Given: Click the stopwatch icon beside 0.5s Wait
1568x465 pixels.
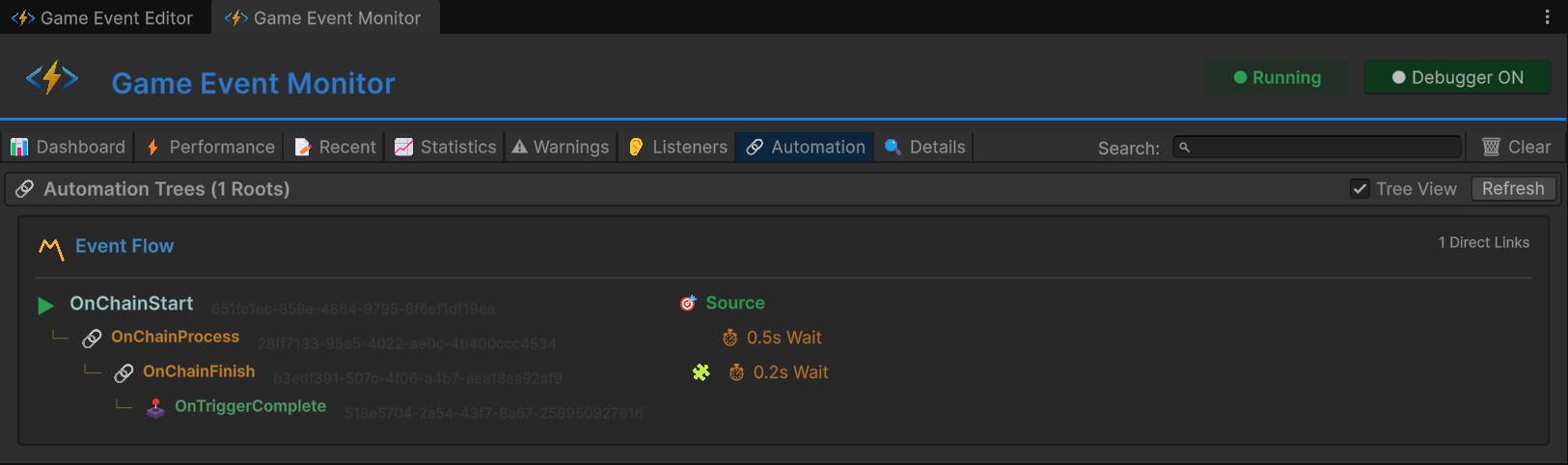Looking at the screenshot, I should (x=730, y=338).
